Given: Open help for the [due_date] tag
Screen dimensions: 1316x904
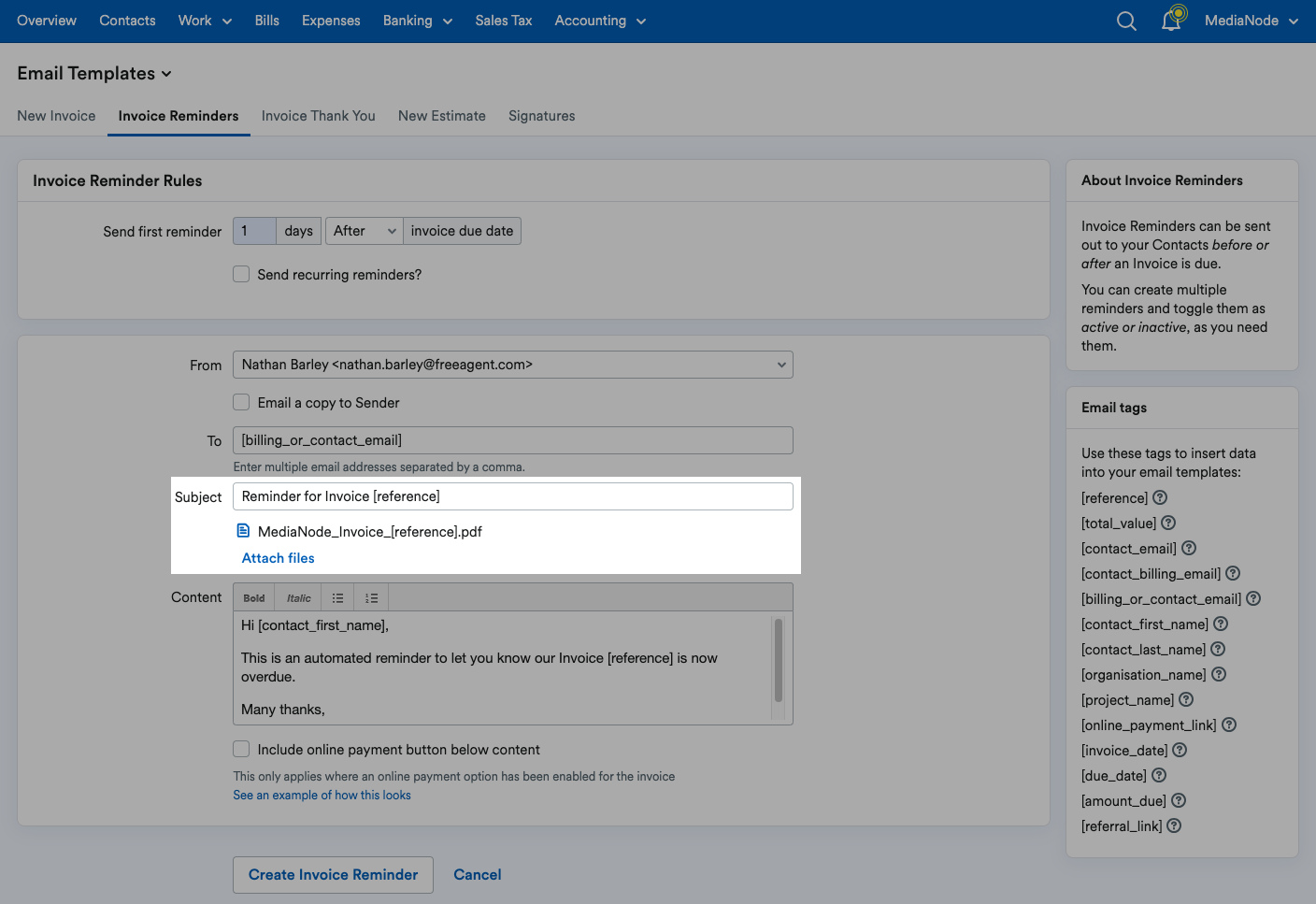Looking at the screenshot, I should coord(1159,776).
